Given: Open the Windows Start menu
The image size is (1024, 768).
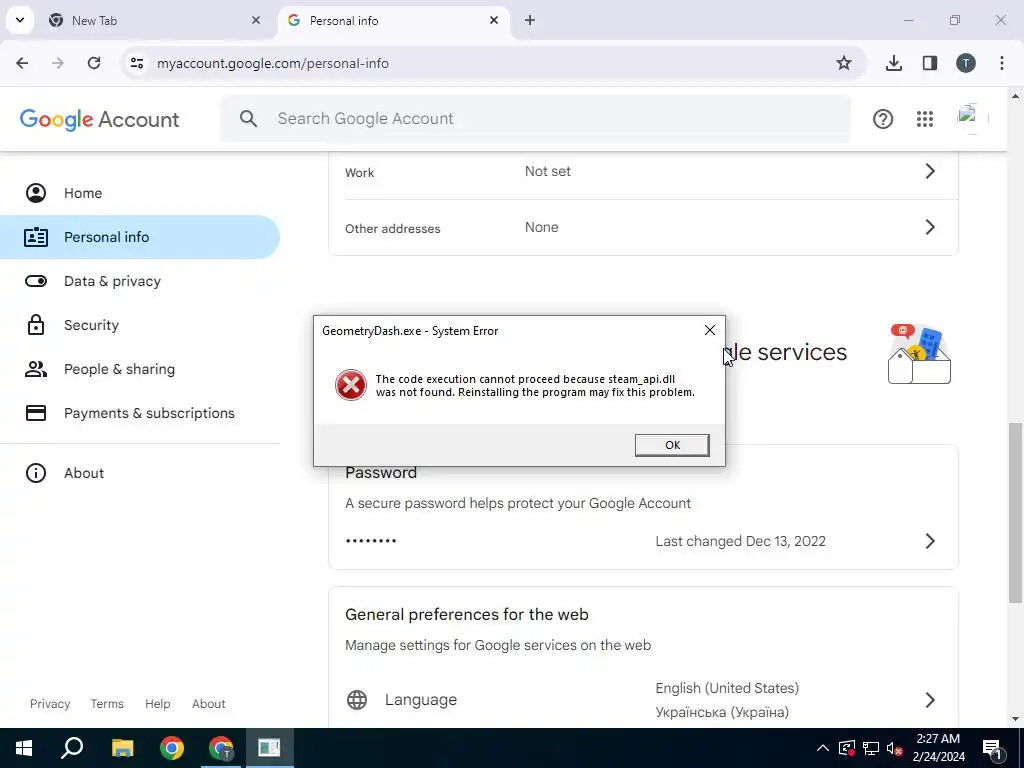Looking at the screenshot, I should pyautogui.click(x=24, y=748).
